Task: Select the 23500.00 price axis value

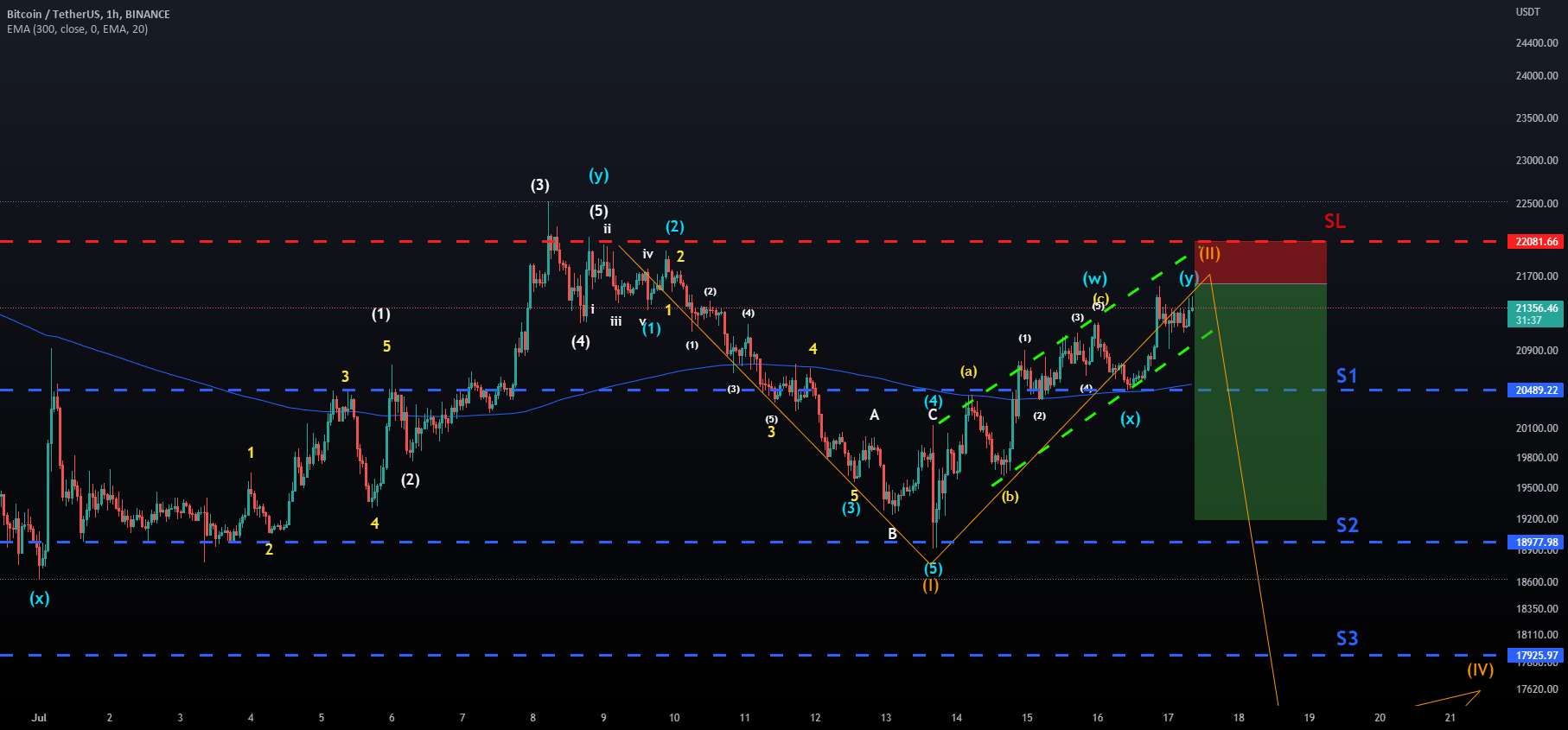Action: pos(1536,118)
